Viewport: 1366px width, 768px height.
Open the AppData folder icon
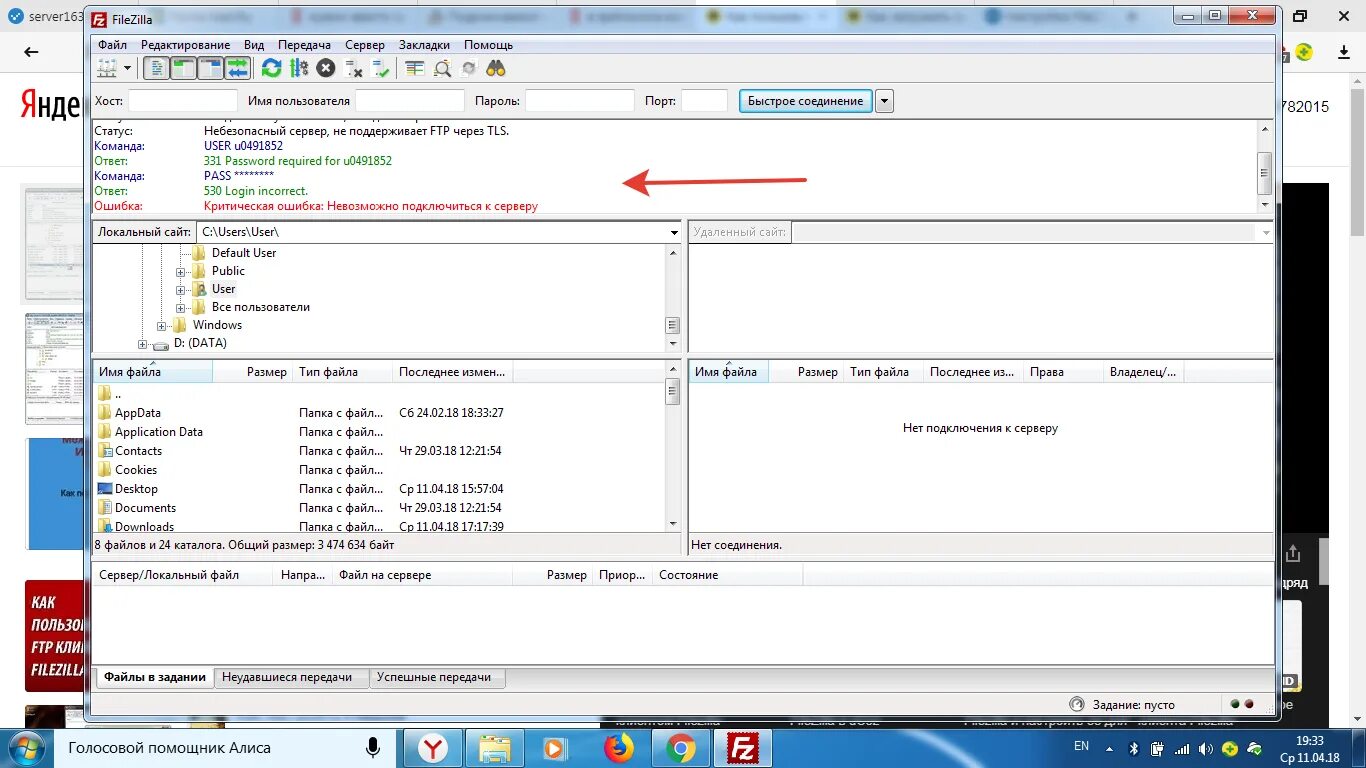pyautogui.click(x=105, y=413)
